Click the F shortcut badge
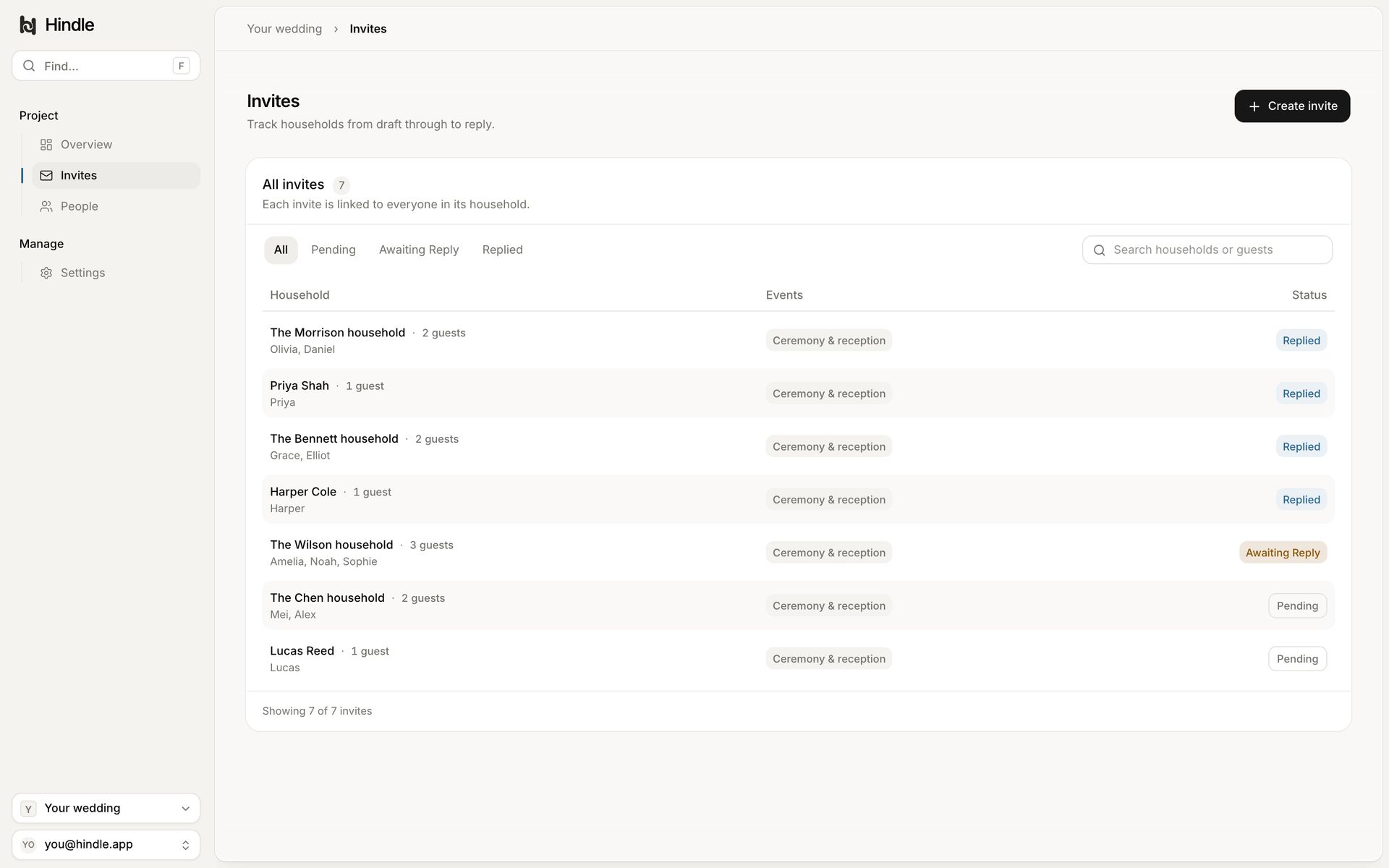 [x=181, y=66]
